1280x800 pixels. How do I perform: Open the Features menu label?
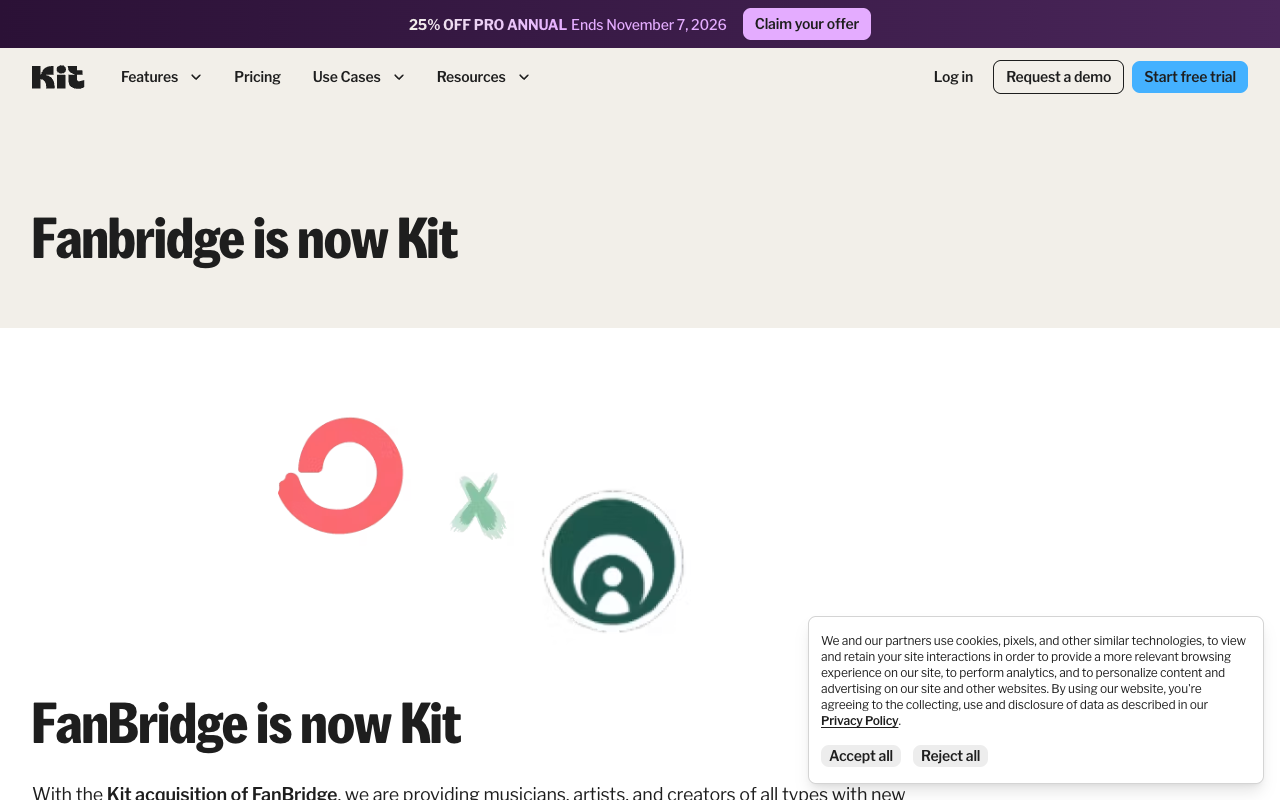(149, 77)
